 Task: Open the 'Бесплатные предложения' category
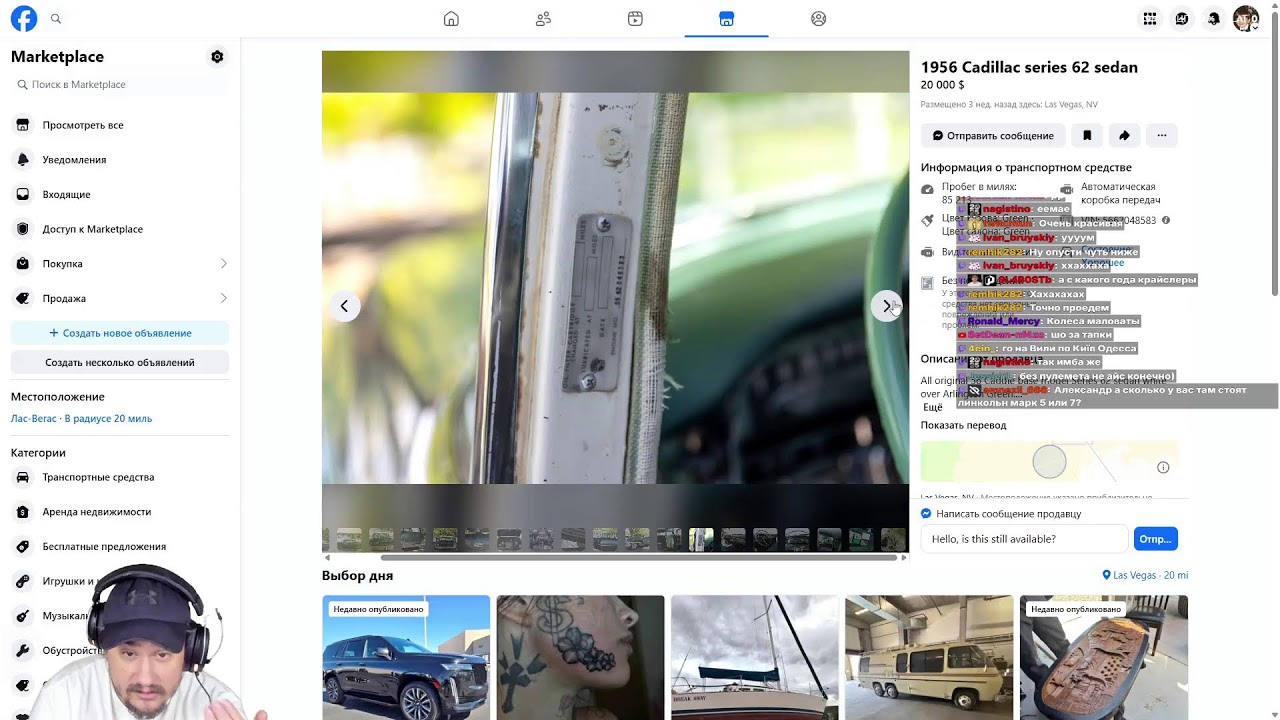coord(120,546)
